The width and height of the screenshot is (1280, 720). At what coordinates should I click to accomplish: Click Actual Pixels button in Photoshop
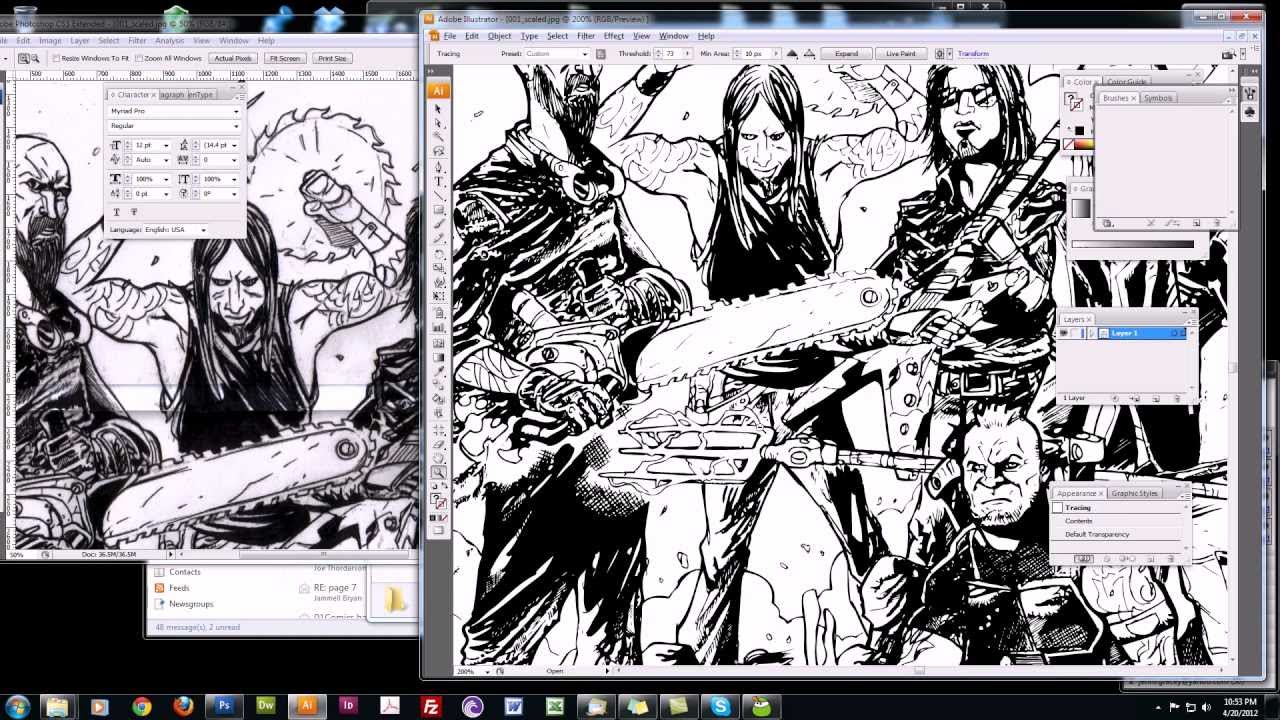point(233,58)
